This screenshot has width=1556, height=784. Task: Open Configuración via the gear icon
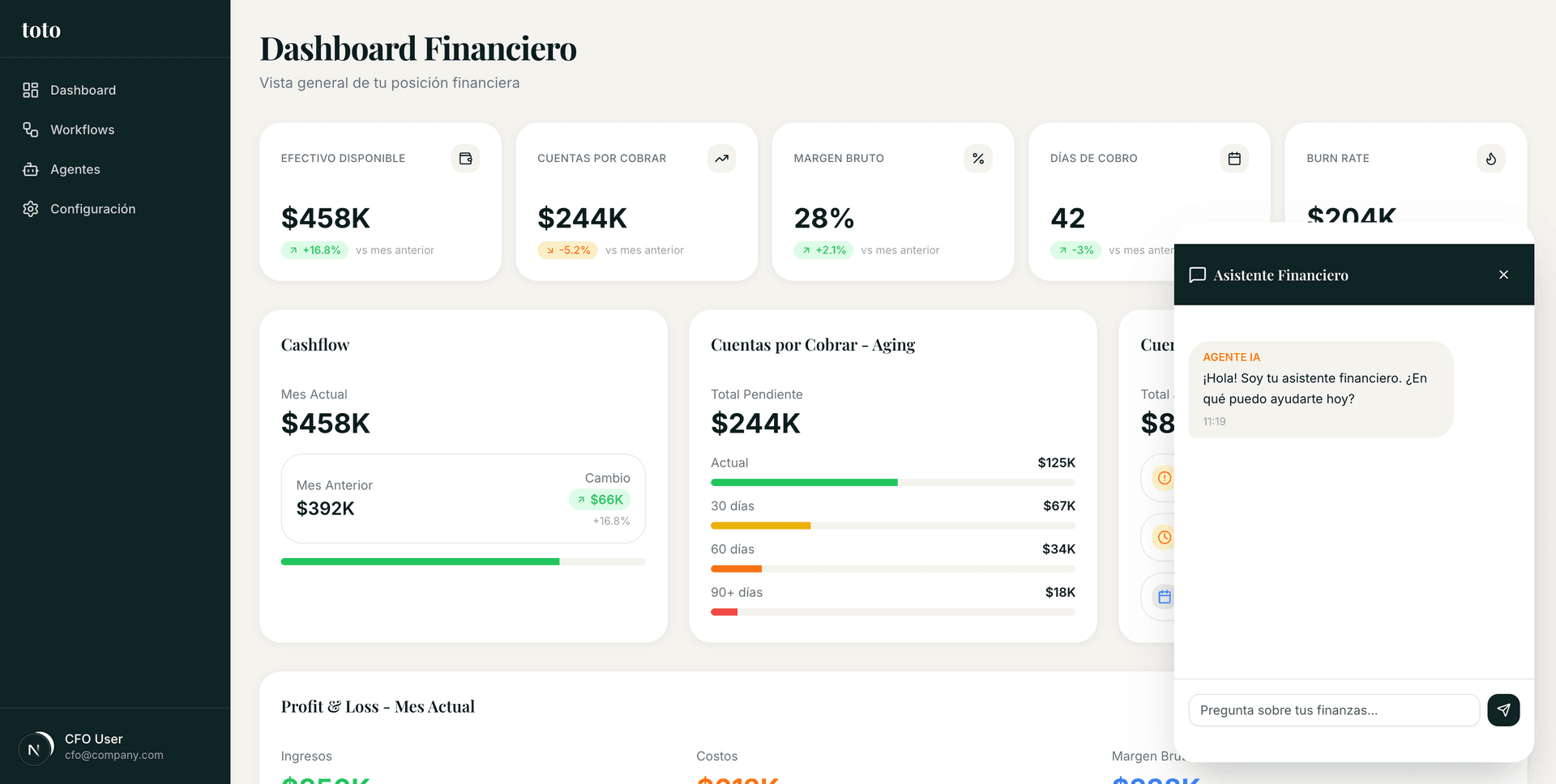point(31,209)
